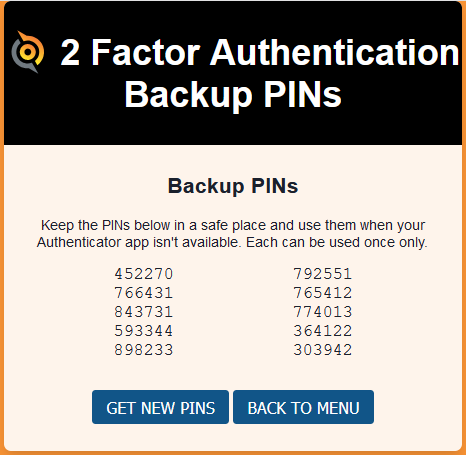
Task: Select backup PIN 303942
Action: pyautogui.click(x=323, y=350)
